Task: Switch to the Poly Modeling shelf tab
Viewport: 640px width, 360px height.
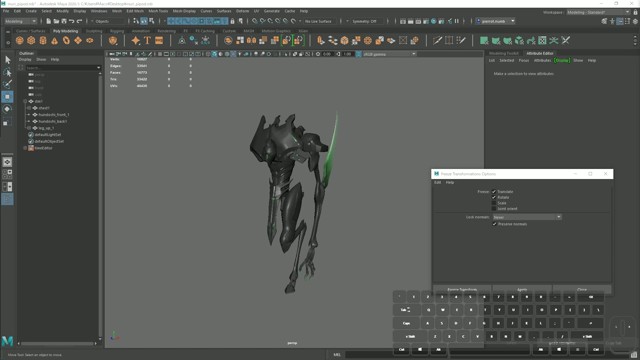Action: (65, 31)
